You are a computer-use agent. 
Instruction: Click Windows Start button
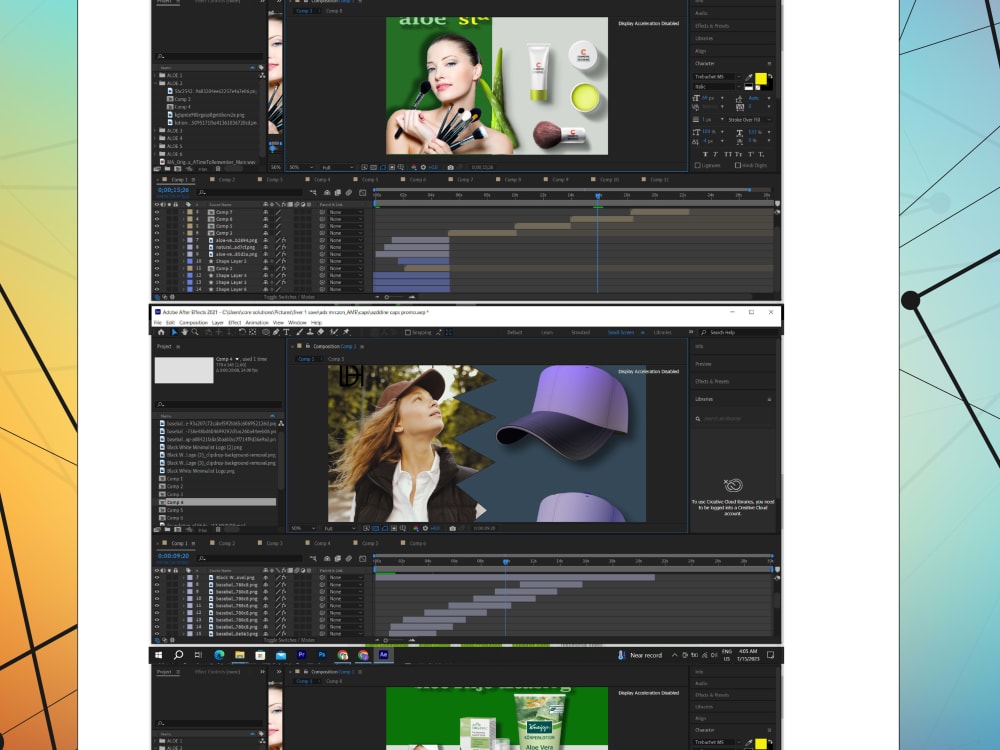[158, 655]
